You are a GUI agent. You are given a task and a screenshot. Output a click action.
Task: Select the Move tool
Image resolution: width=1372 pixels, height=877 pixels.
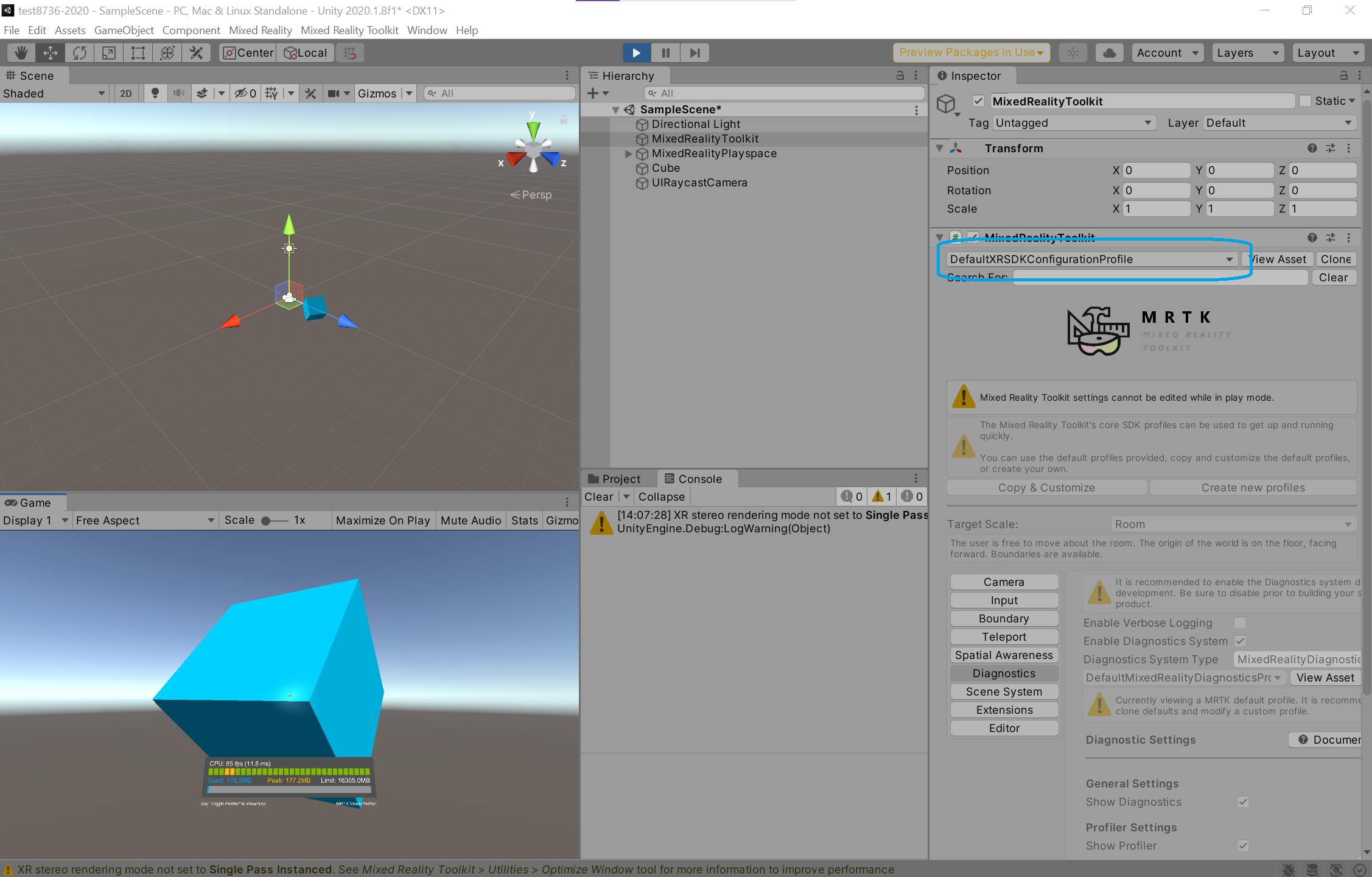(x=51, y=53)
